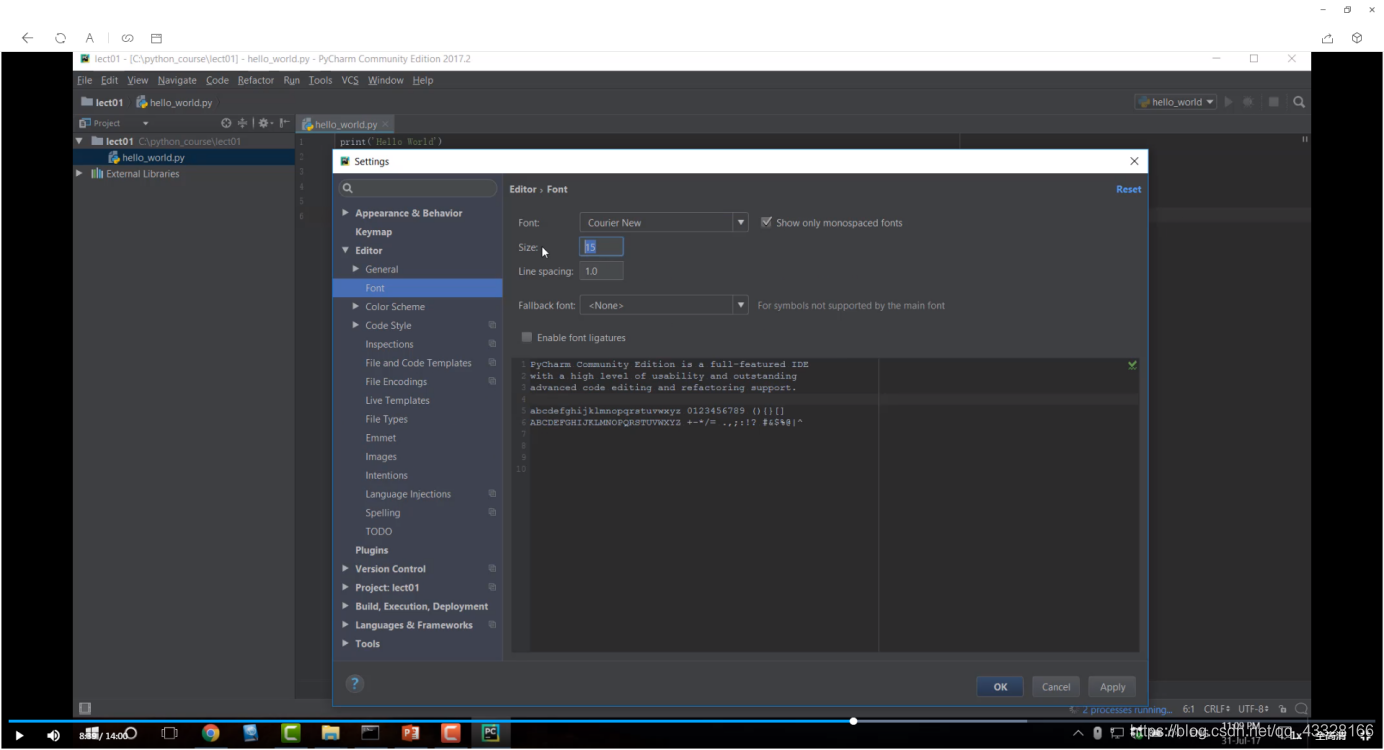1384x750 pixels.
Task: Click the video play button
Action: [19, 735]
